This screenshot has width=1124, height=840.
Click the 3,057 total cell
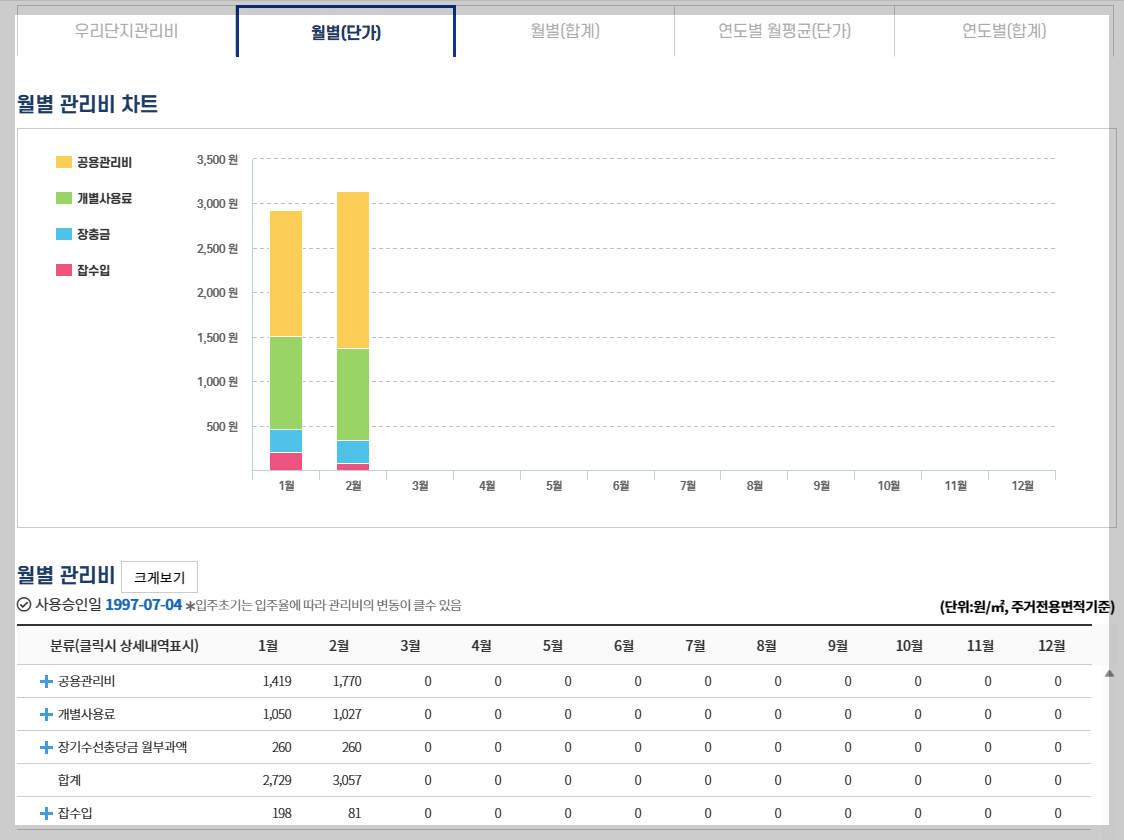pyautogui.click(x=347, y=781)
